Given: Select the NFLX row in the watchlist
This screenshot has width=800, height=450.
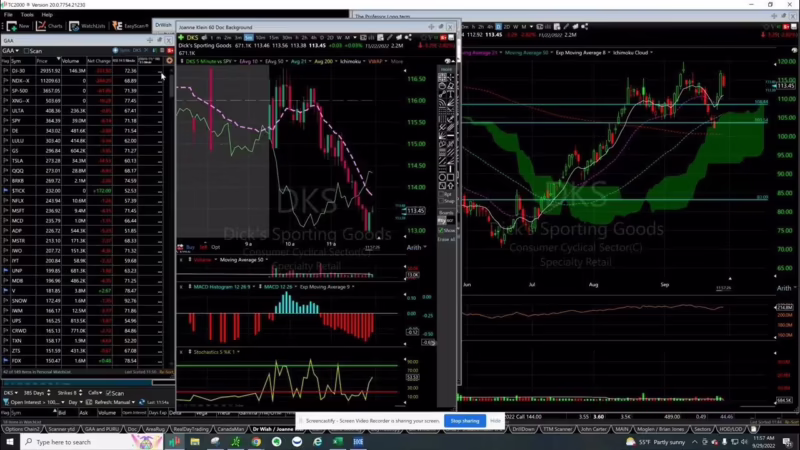Looking at the screenshot, I should point(82,201).
